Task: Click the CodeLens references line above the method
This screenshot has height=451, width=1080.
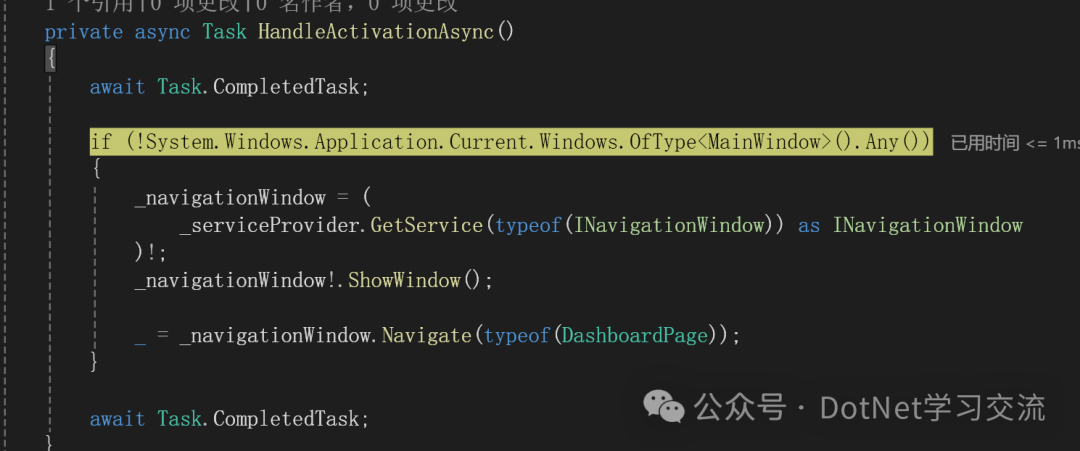Action: (251, 6)
